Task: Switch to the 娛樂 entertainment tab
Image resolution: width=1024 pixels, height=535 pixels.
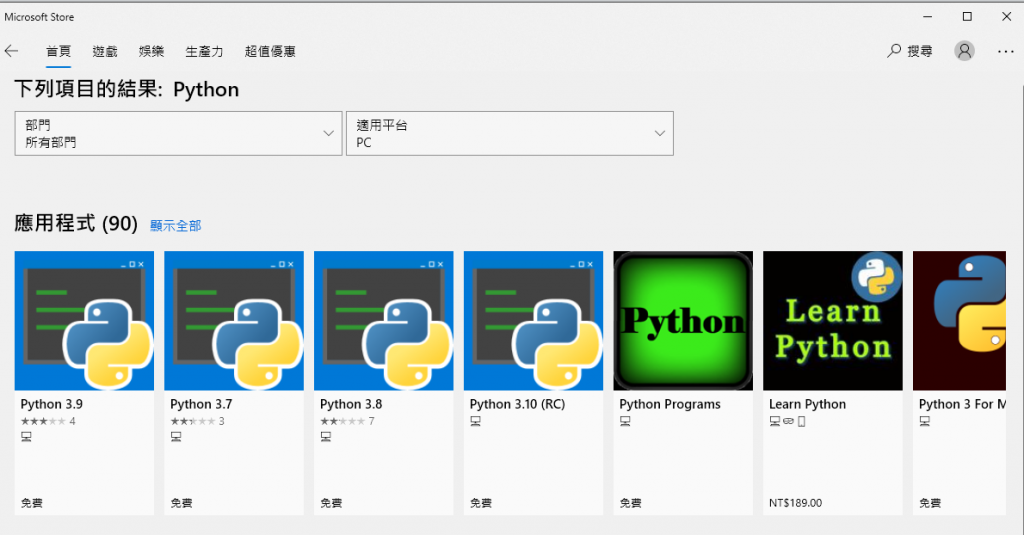Action: point(152,51)
